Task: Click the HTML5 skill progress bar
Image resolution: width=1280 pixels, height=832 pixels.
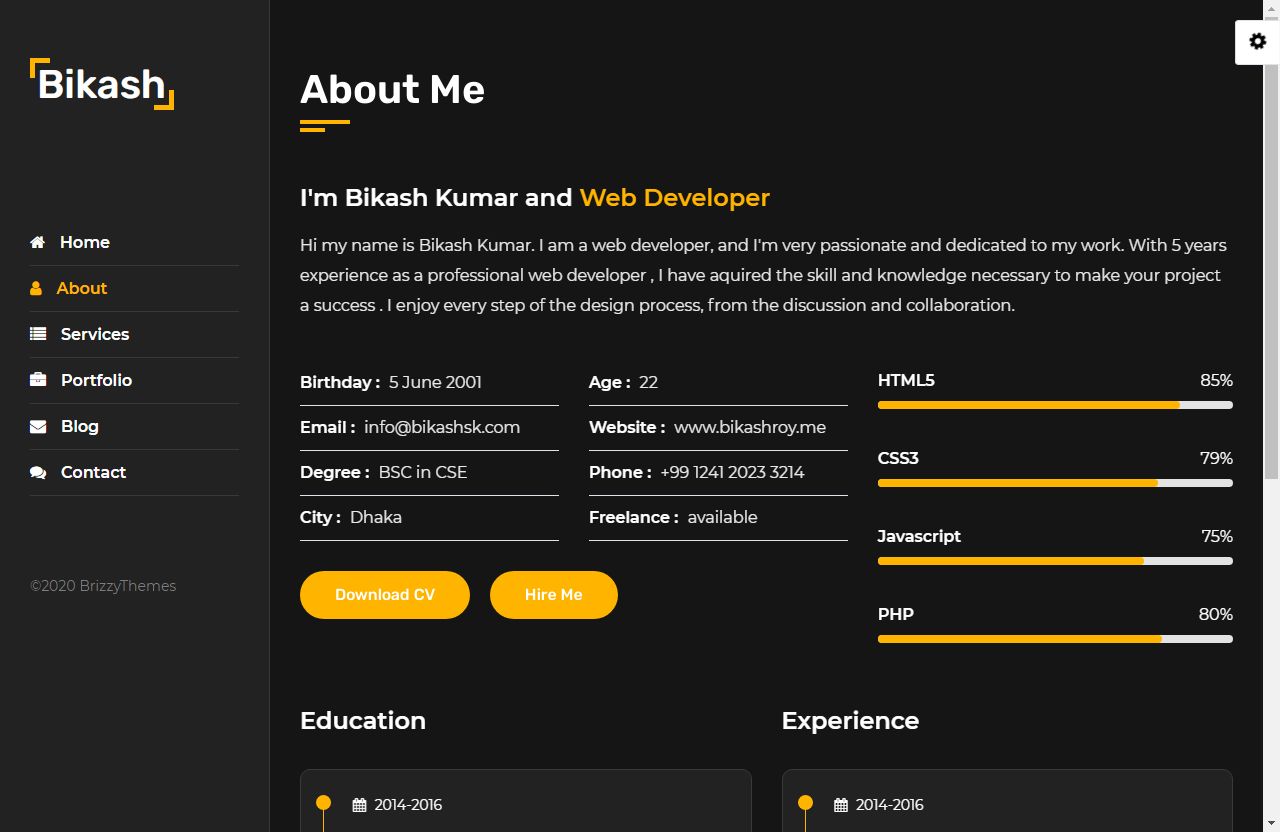Action: [x=1054, y=405]
